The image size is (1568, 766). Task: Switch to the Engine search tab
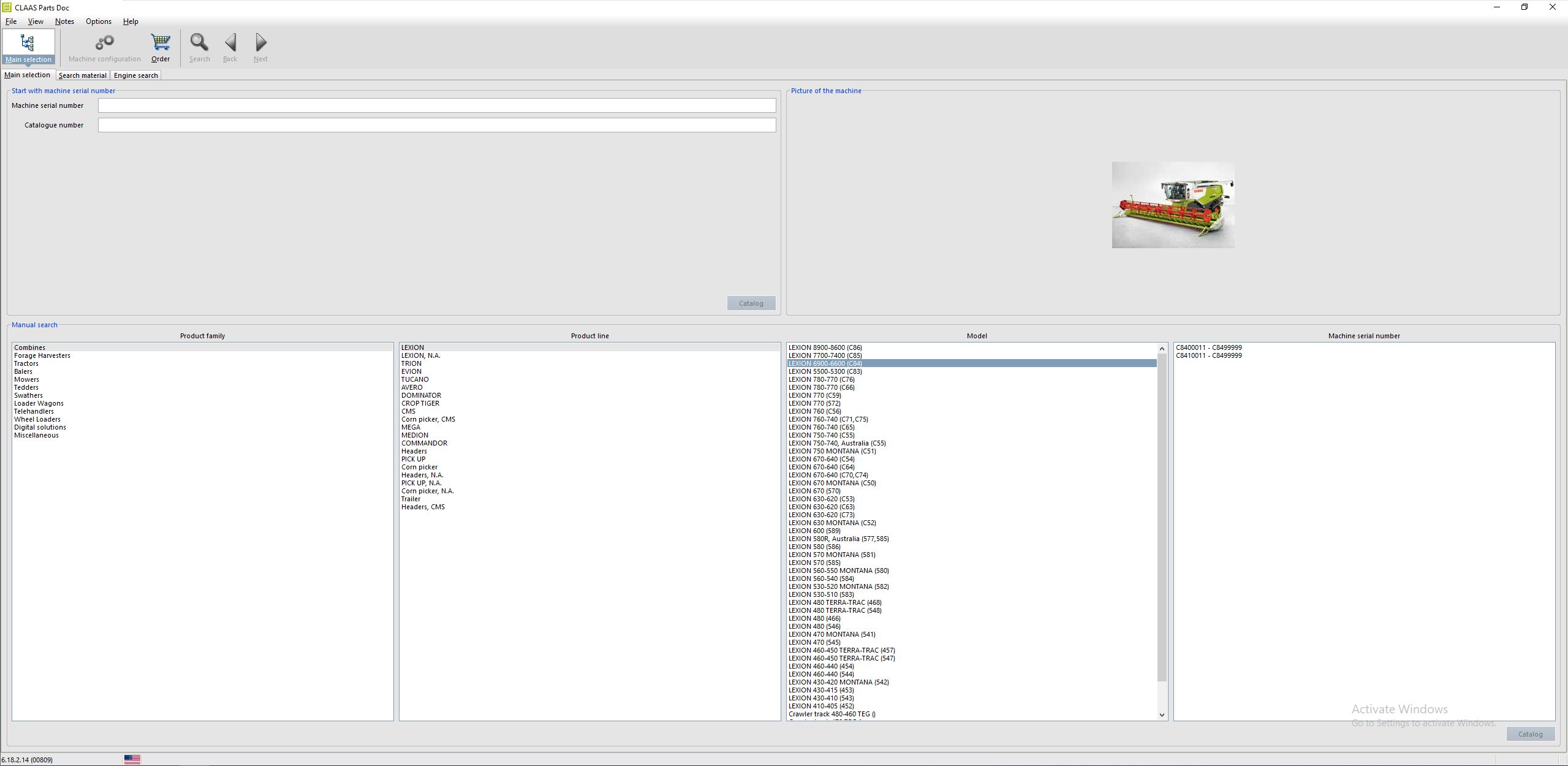tap(136, 75)
